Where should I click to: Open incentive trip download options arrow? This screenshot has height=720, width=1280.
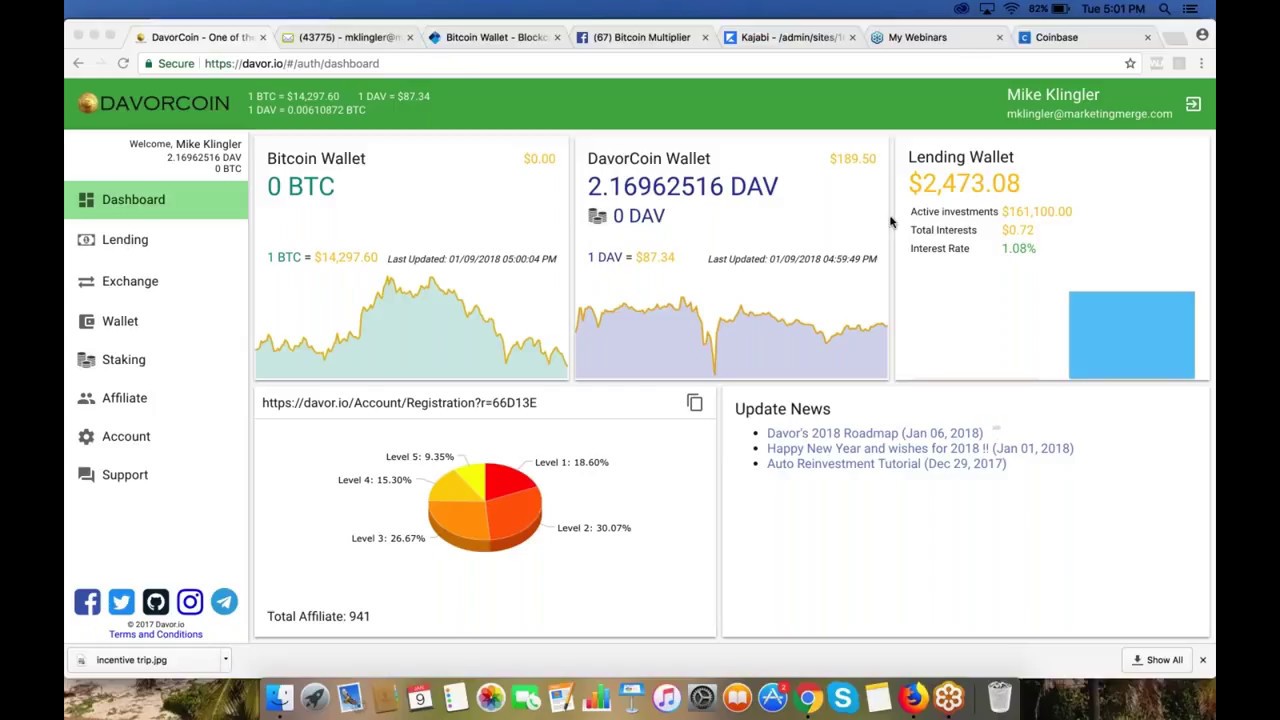[x=226, y=659]
